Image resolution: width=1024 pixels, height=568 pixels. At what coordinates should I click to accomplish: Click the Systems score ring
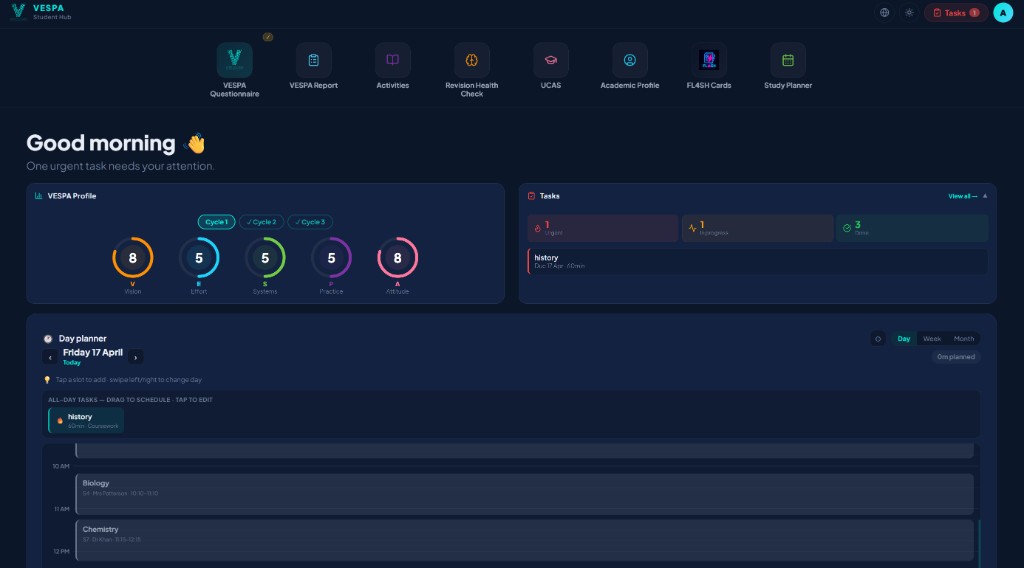click(x=265, y=258)
